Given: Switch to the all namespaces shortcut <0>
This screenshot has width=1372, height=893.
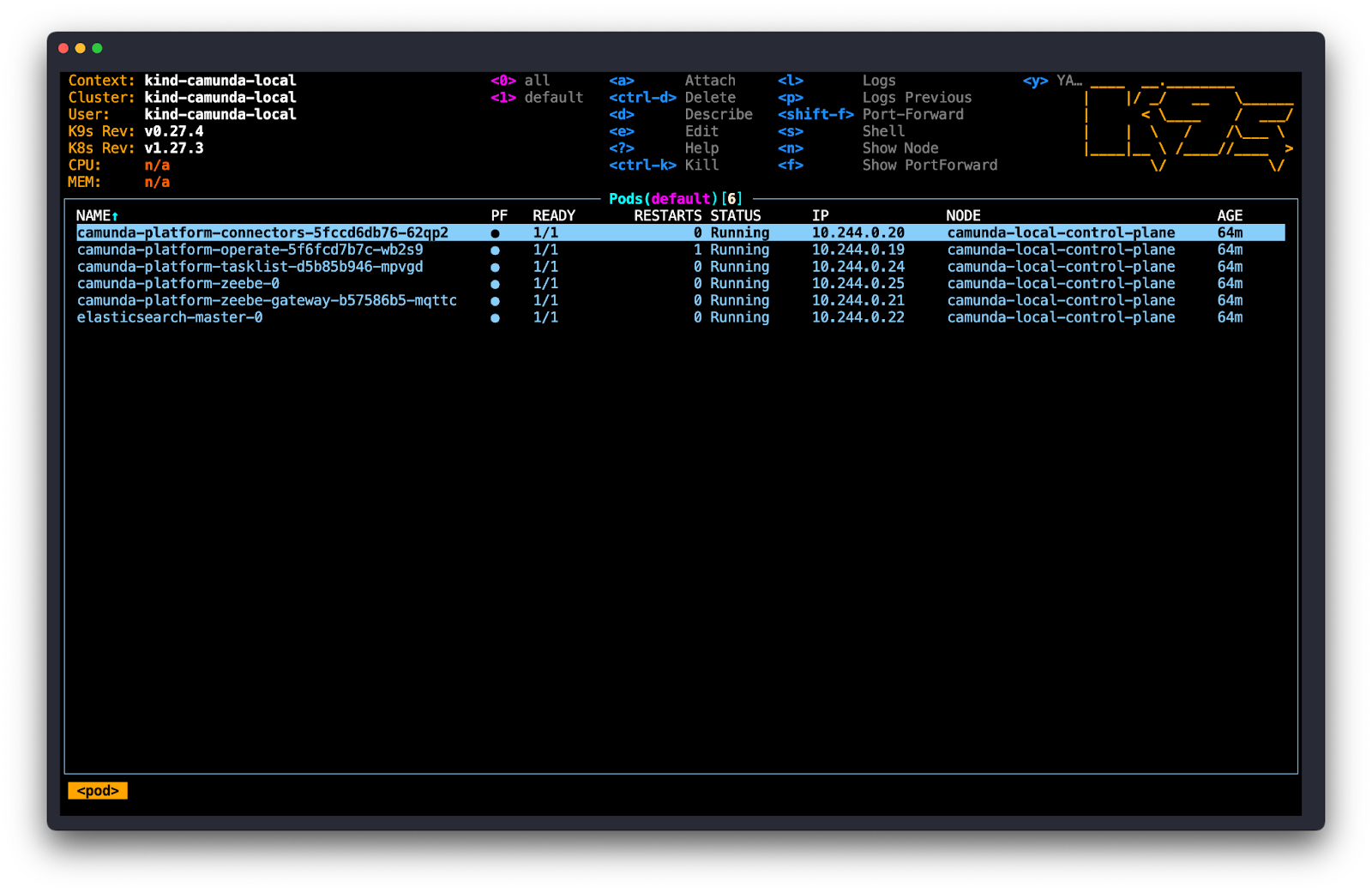Looking at the screenshot, I should point(521,81).
